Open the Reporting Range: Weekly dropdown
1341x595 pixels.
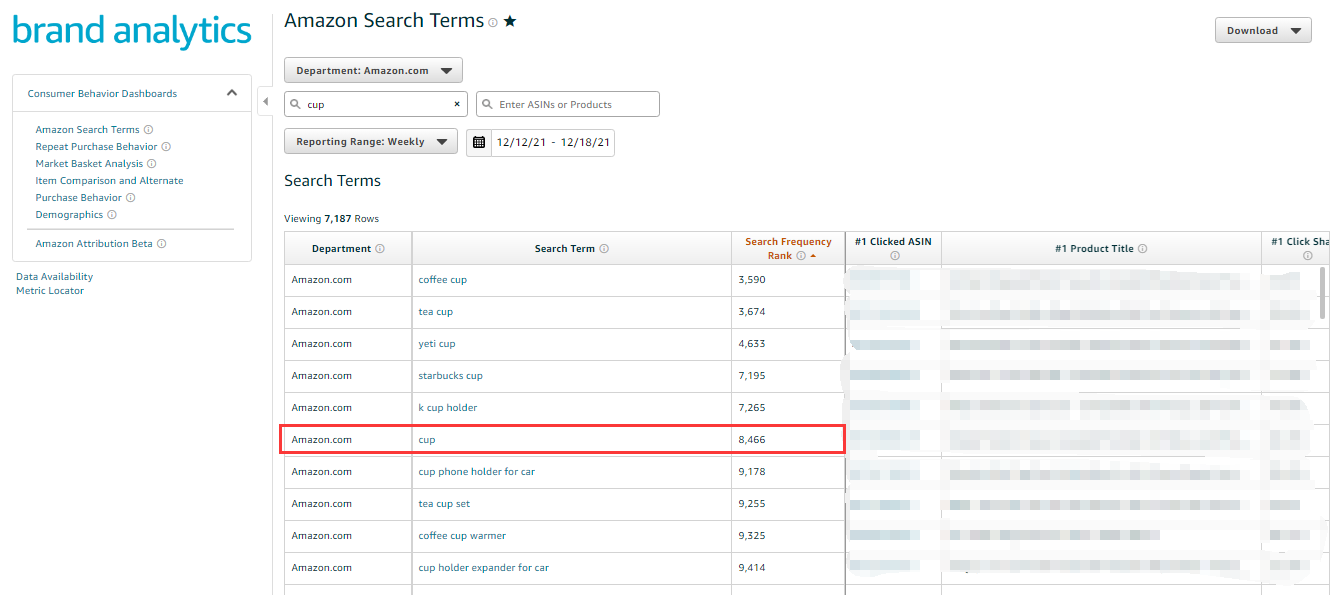coord(371,142)
